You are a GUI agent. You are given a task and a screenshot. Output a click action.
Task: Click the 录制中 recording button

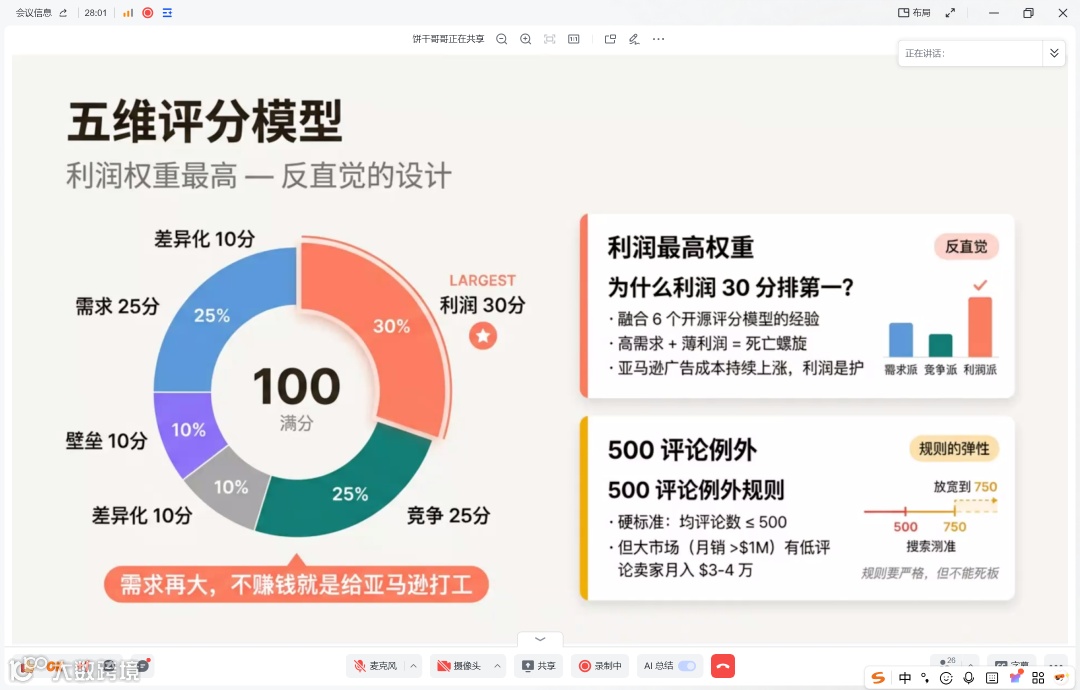[x=600, y=666]
